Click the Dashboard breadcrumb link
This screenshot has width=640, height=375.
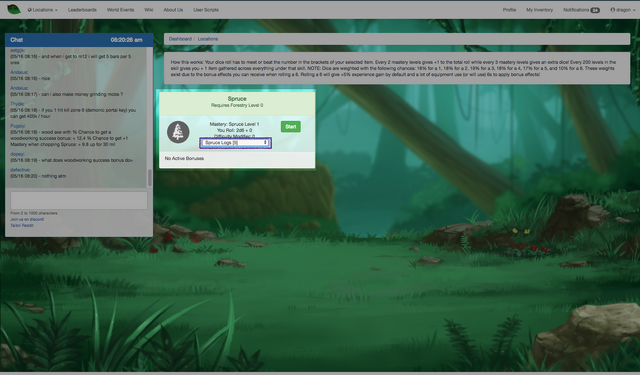[x=180, y=39]
